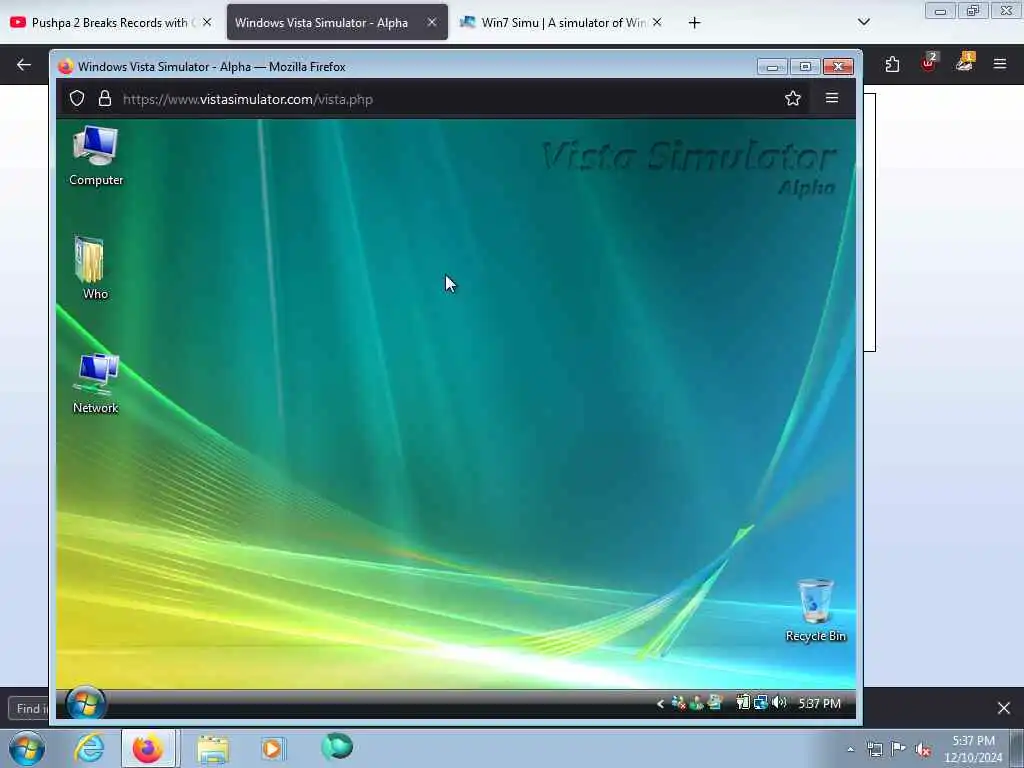Switch to Pushpa 2 Breaks Records tab

tap(112, 23)
